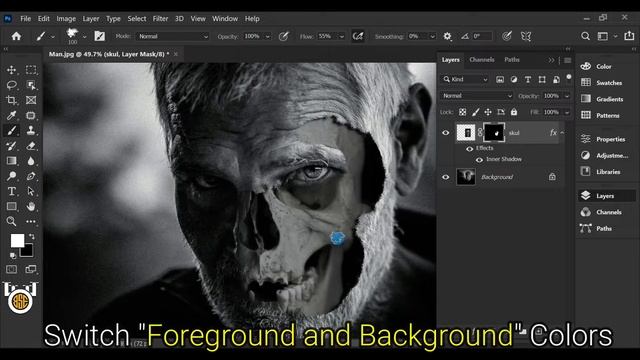Click the symmetry butterfly icon

[x=526, y=36]
